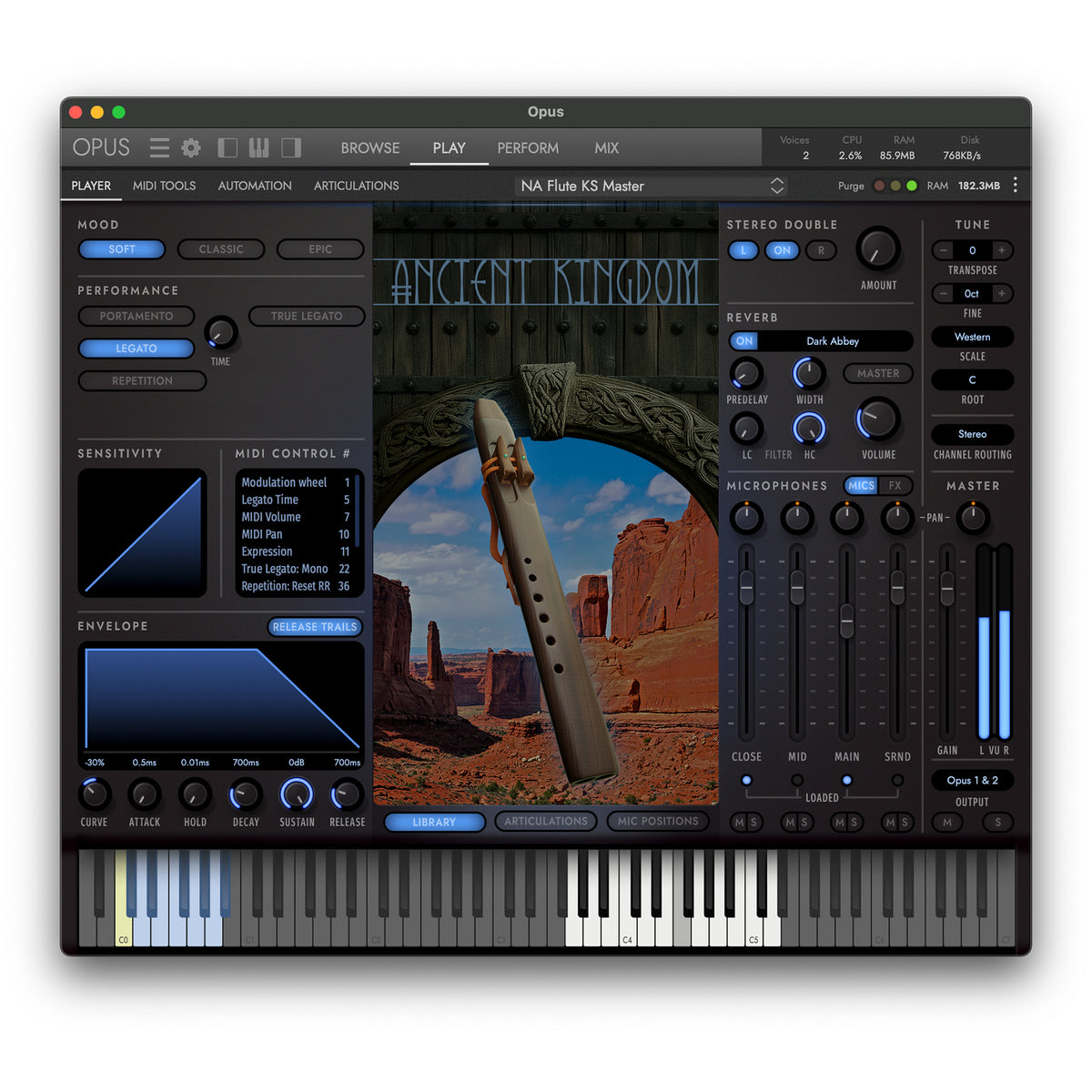Image resolution: width=1092 pixels, height=1092 pixels.
Task: Open the Automation tab
Action: click(255, 186)
